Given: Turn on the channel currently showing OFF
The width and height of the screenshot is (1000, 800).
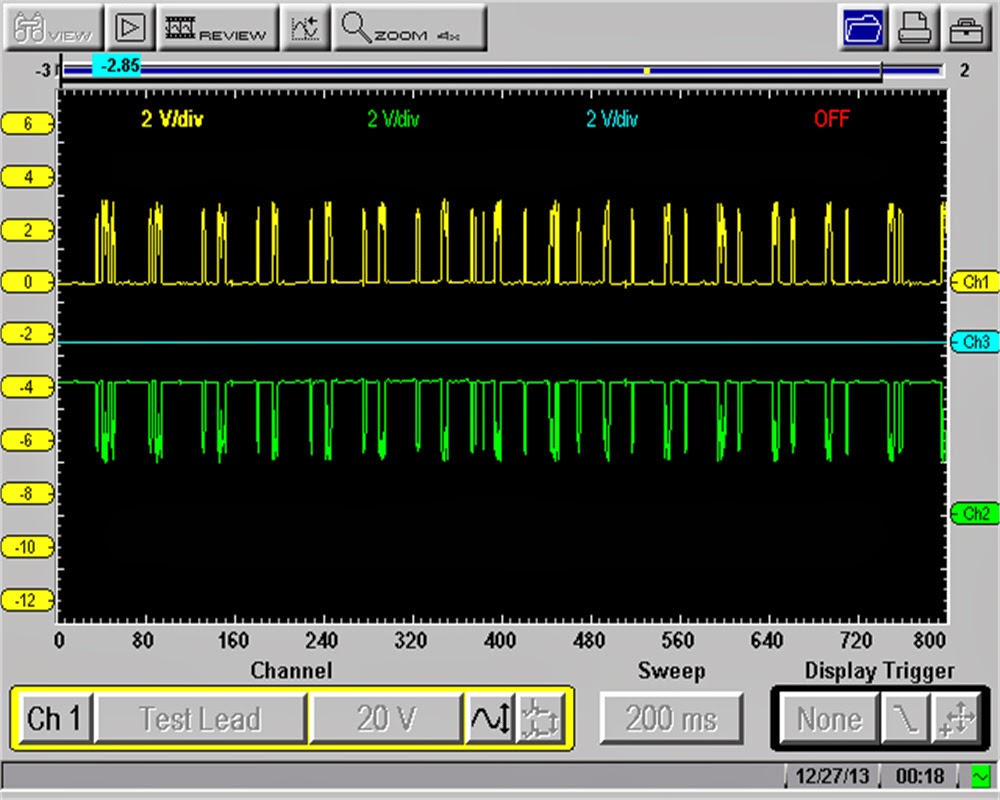Looking at the screenshot, I should [x=832, y=118].
